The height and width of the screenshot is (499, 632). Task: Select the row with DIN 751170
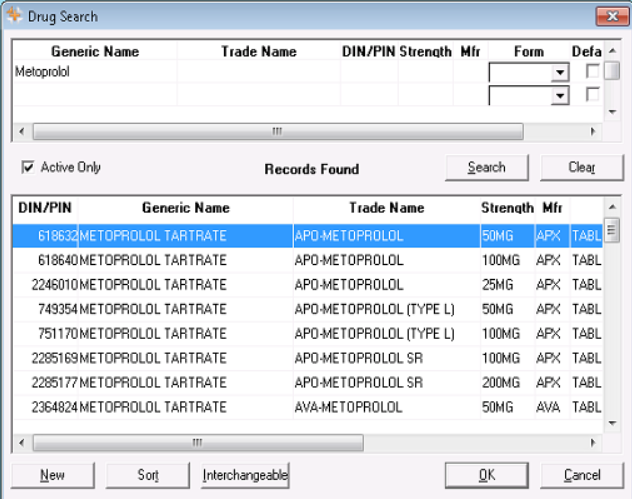[x=308, y=334]
